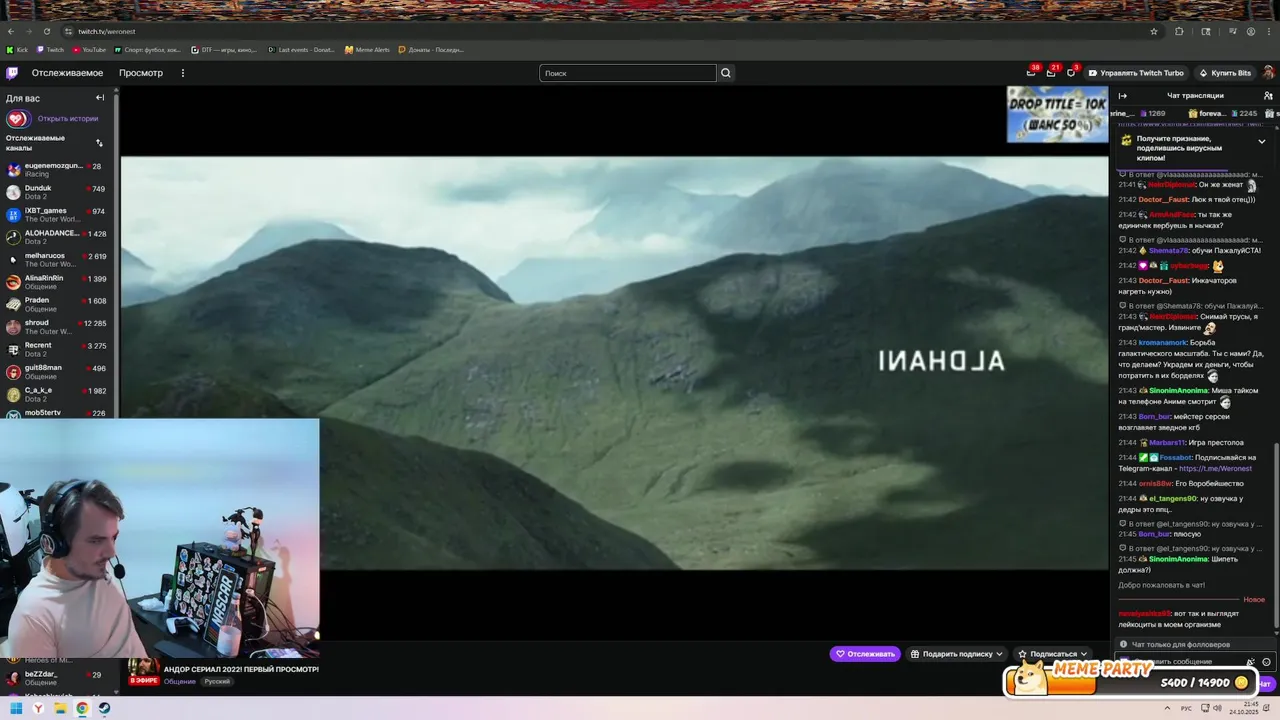Open Windows Start menu
The width and height of the screenshot is (1280, 720).
(x=16, y=708)
